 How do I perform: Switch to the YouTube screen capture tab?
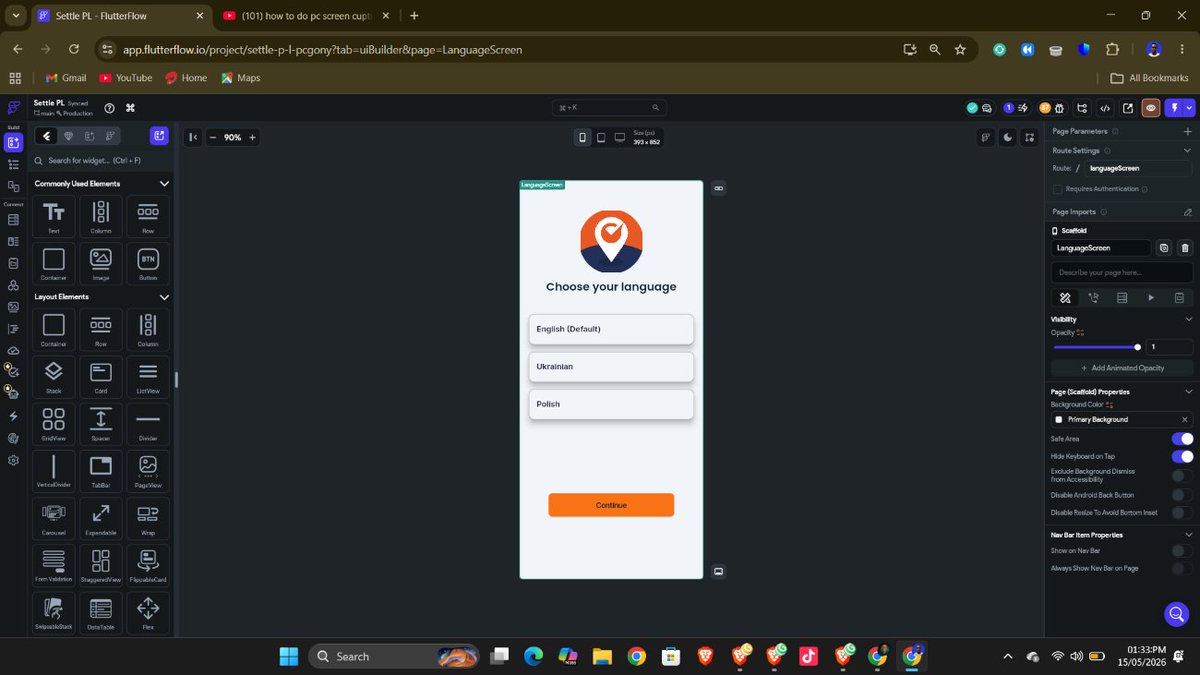pyautogui.click(x=305, y=16)
